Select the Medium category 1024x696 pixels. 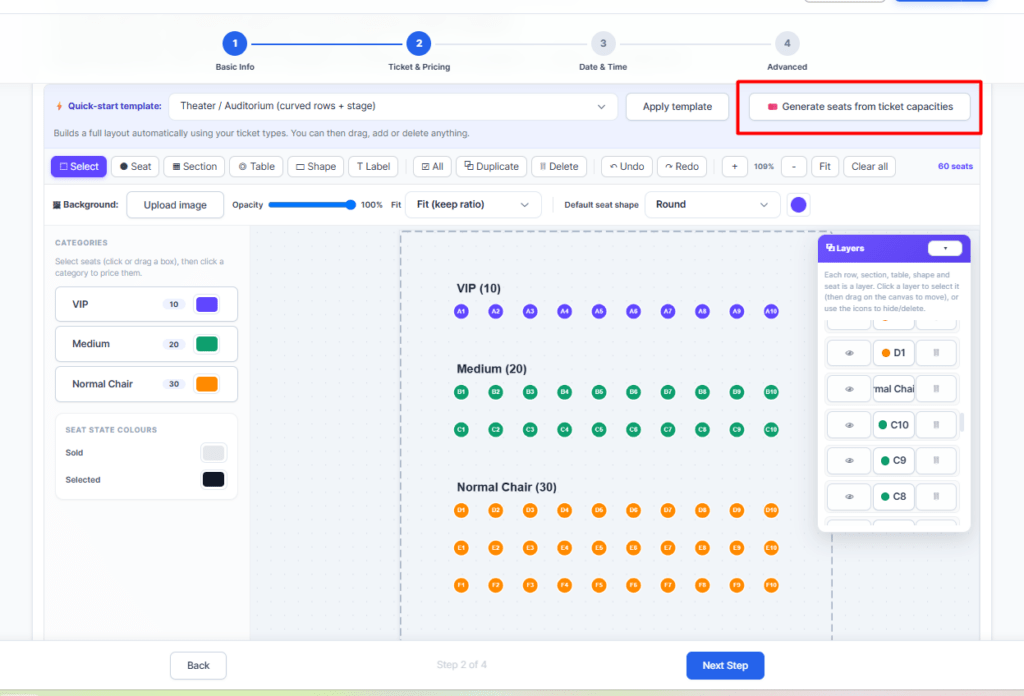tap(146, 344)
